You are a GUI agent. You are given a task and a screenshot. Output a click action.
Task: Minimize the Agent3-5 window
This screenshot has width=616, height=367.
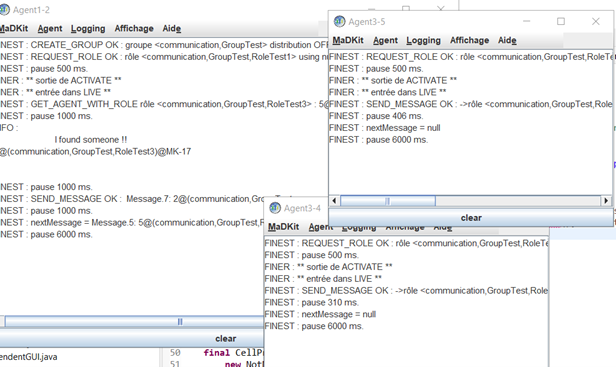[527, 21]
